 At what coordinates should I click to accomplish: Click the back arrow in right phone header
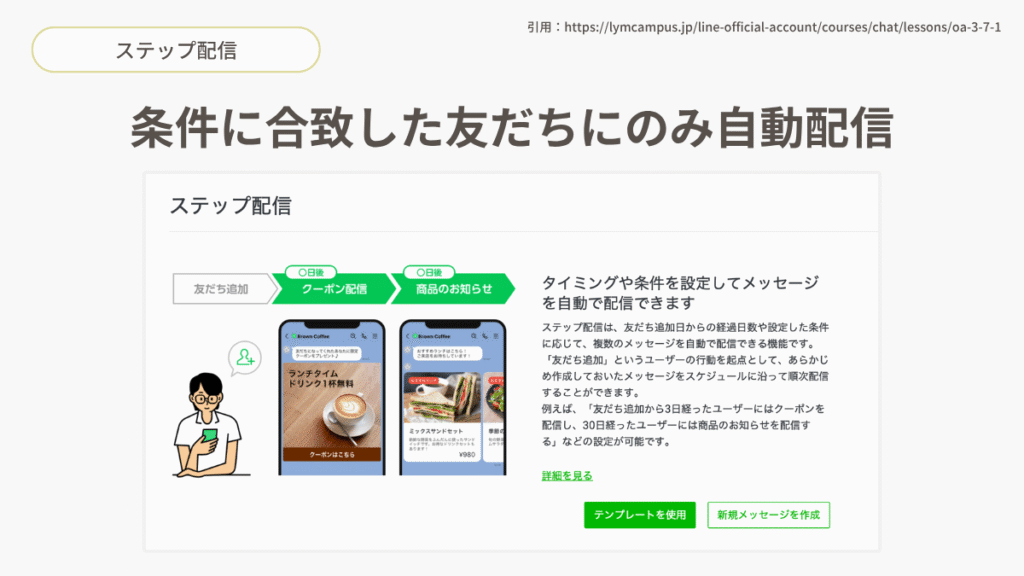pyautogui.click(x=408, y=336)
